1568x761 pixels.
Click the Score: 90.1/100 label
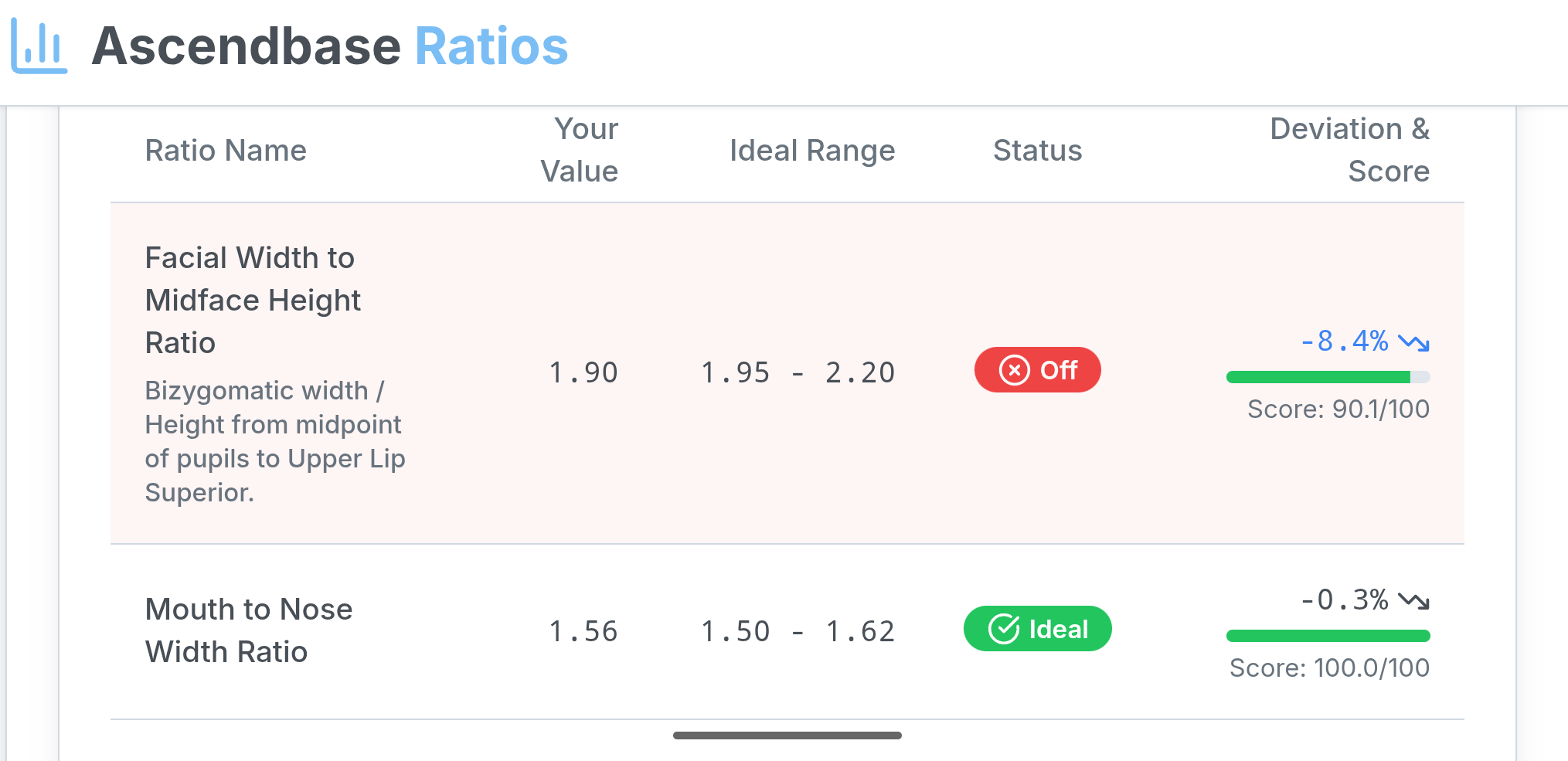[1338, 409]
